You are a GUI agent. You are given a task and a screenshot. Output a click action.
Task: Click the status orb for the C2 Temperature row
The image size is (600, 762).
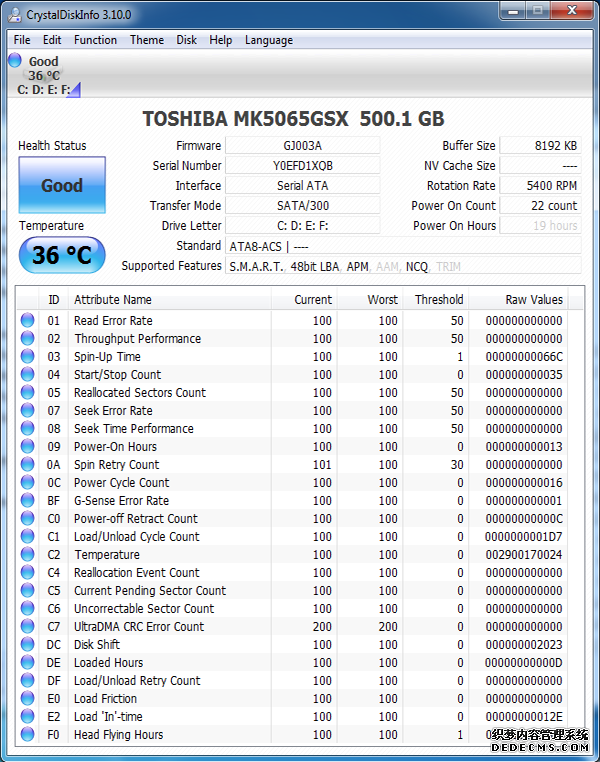click(28, 554)
